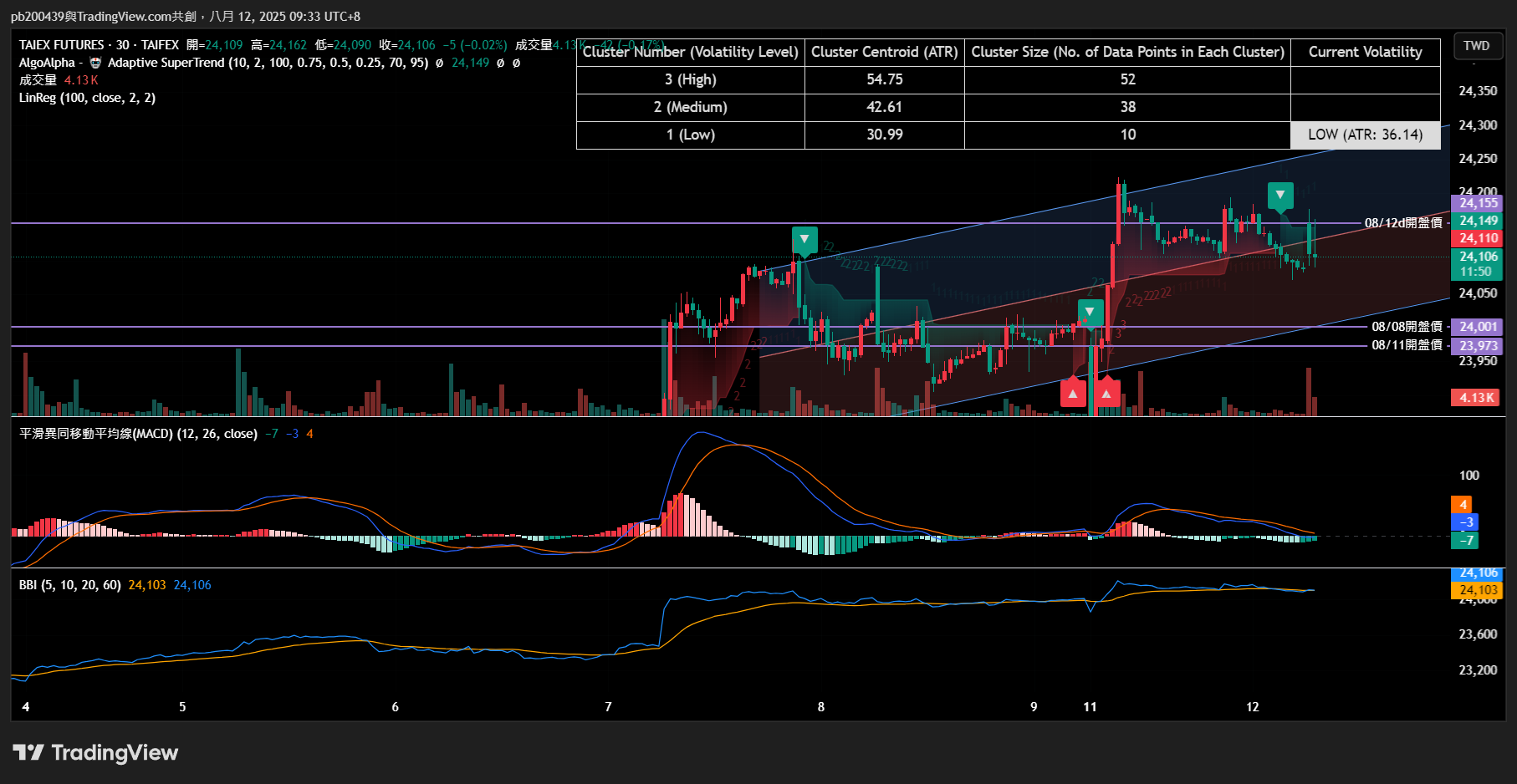
Task: Click the 08/12d開盤價 line label
Action: pyautogui.click(x=1403, y=223)
